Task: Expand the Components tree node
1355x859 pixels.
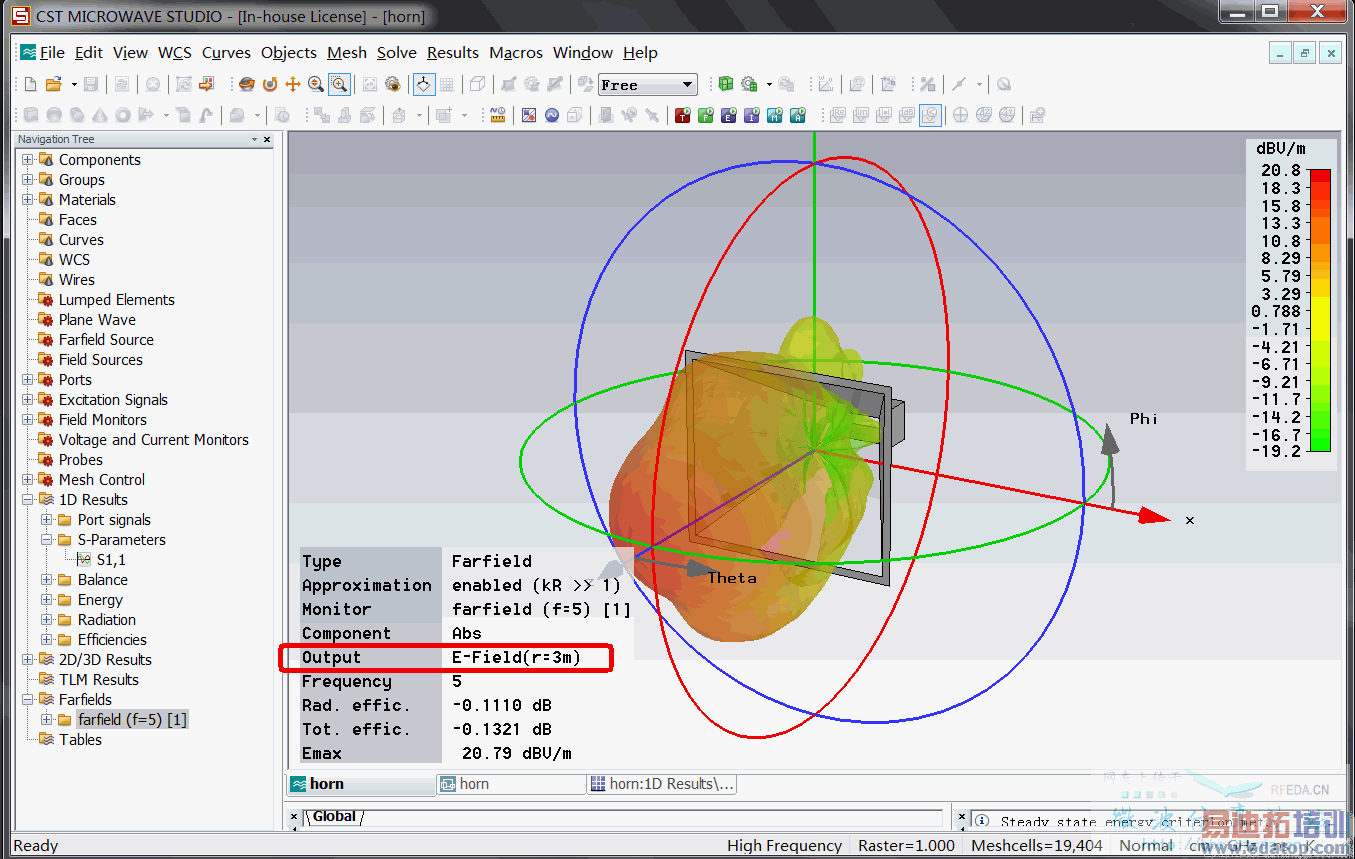Action: pyautogui.click(x=28, y=160)
